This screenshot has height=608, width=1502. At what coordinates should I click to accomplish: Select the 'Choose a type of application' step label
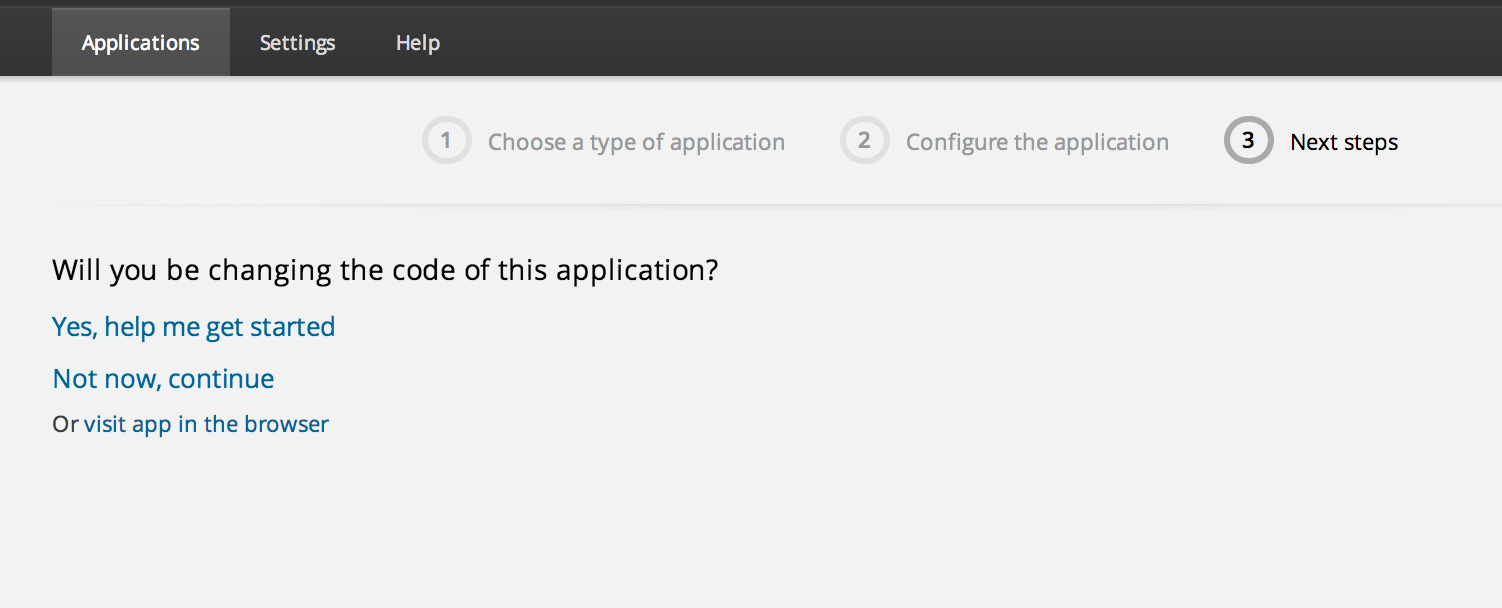click(636, 142)
